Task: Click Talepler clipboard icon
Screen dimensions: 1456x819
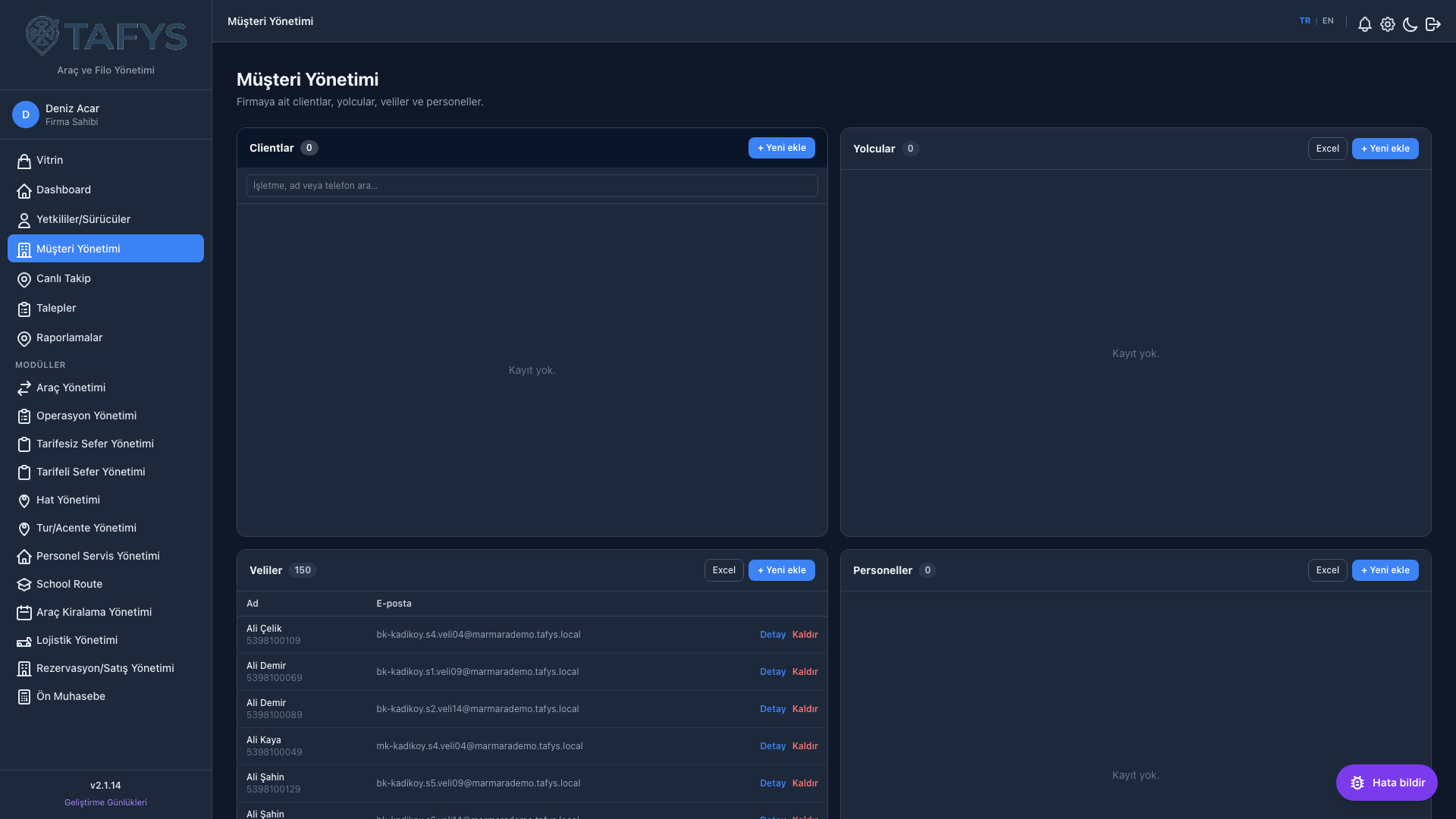Action: [24, 309]
